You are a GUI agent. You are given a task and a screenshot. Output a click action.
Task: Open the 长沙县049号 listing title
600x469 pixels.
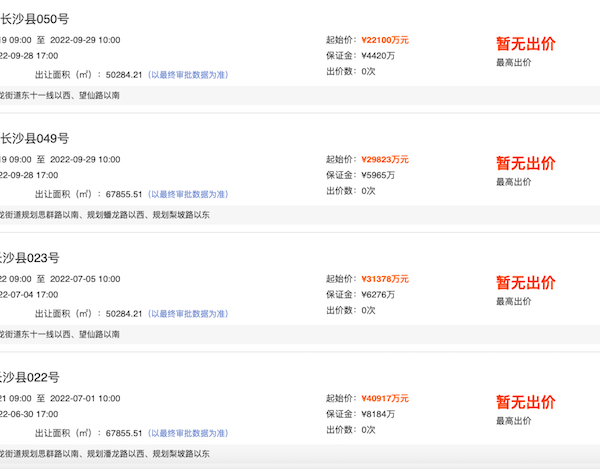[x=34, y=138]
